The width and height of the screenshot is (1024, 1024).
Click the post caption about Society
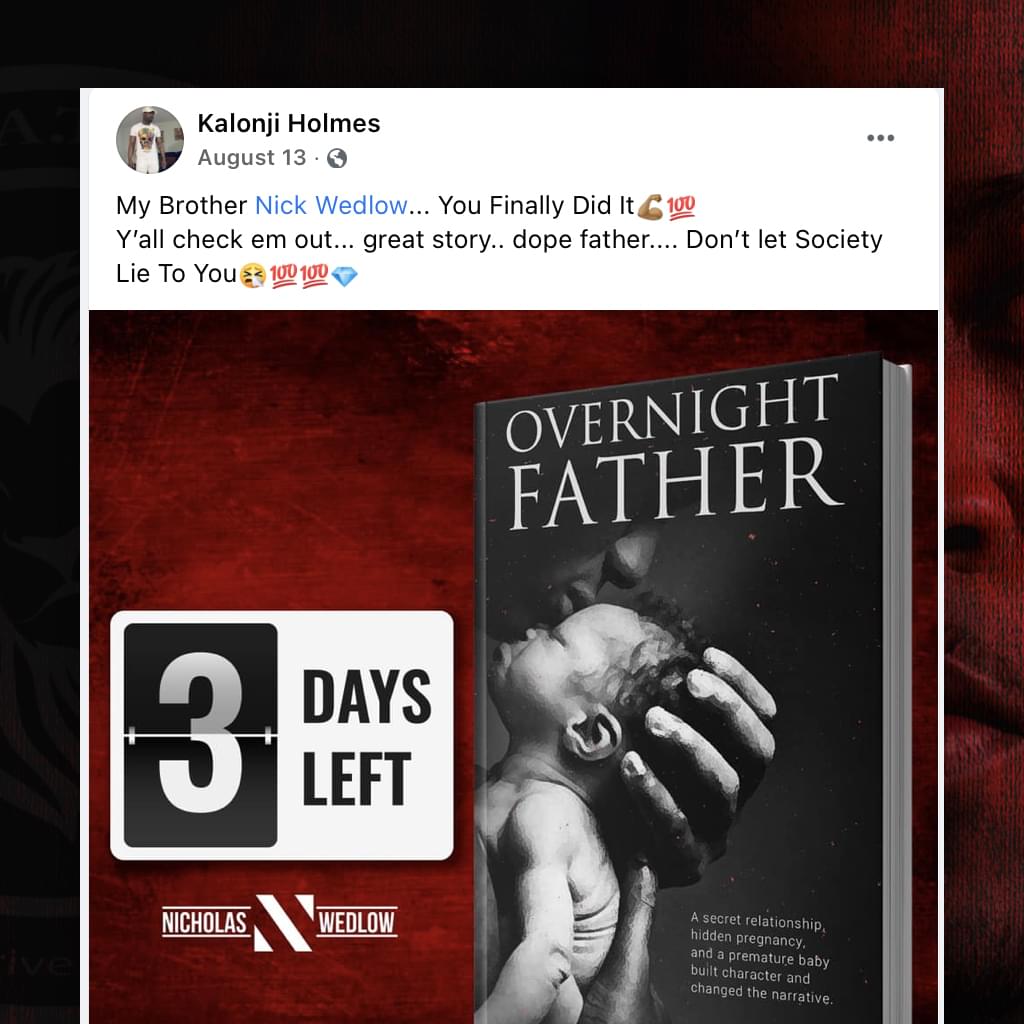(x=499, y=240)
